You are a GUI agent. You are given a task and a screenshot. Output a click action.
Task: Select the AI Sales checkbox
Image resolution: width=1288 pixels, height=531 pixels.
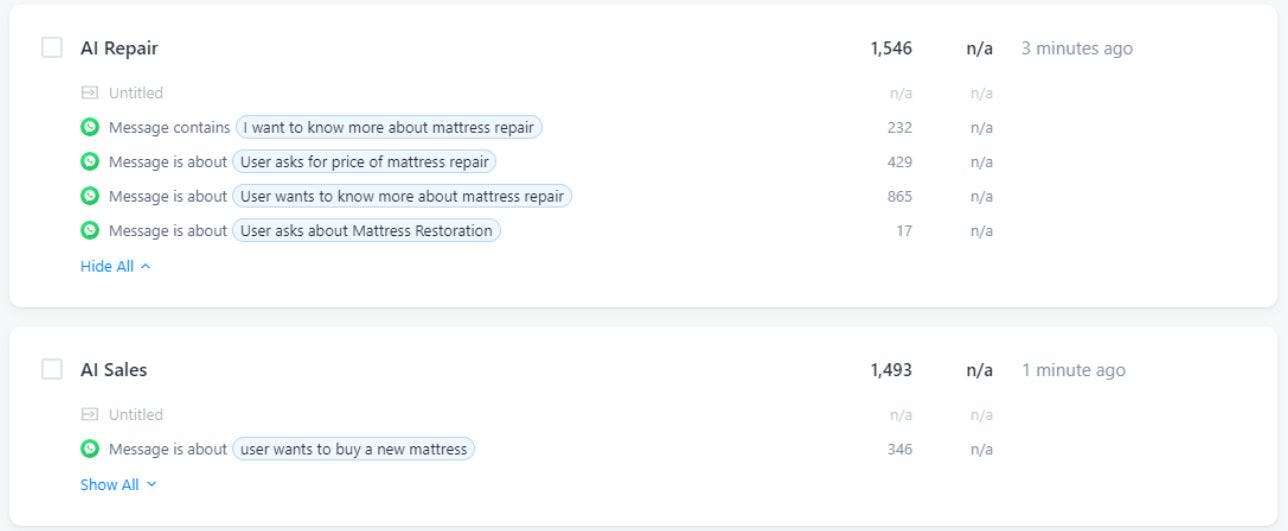coord(52,369)
